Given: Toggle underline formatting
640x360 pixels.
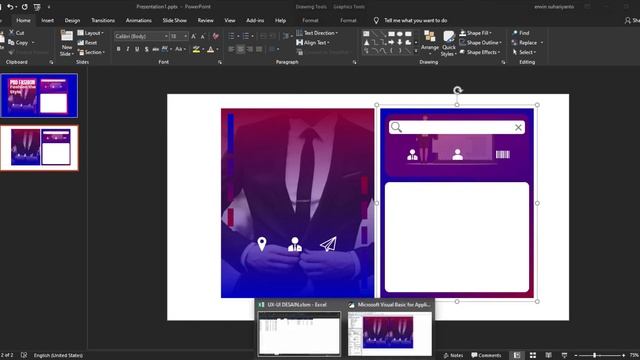Looking at the screenshot, I should 137,49.
